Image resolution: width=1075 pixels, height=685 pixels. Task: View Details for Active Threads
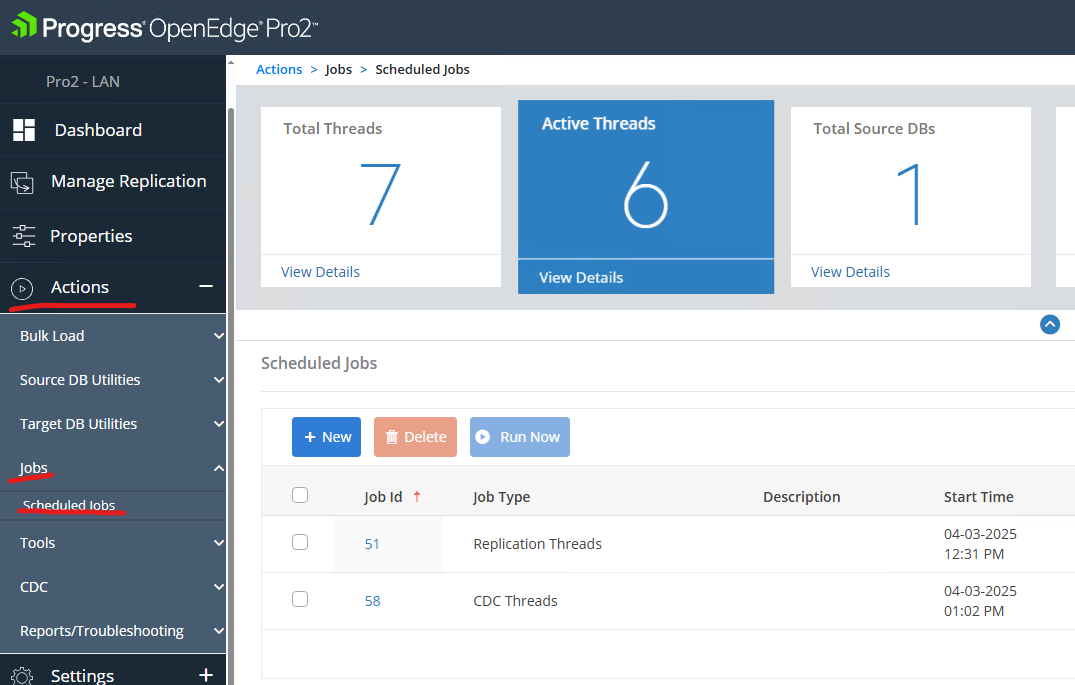pos(581,278)
